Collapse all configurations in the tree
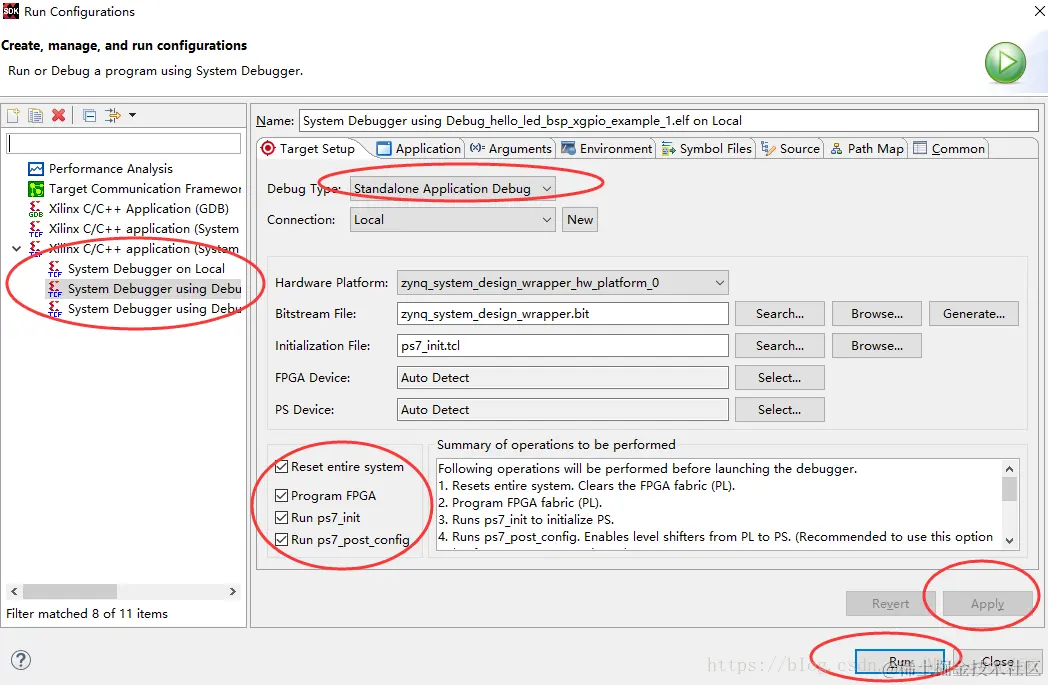 (90, 115)
